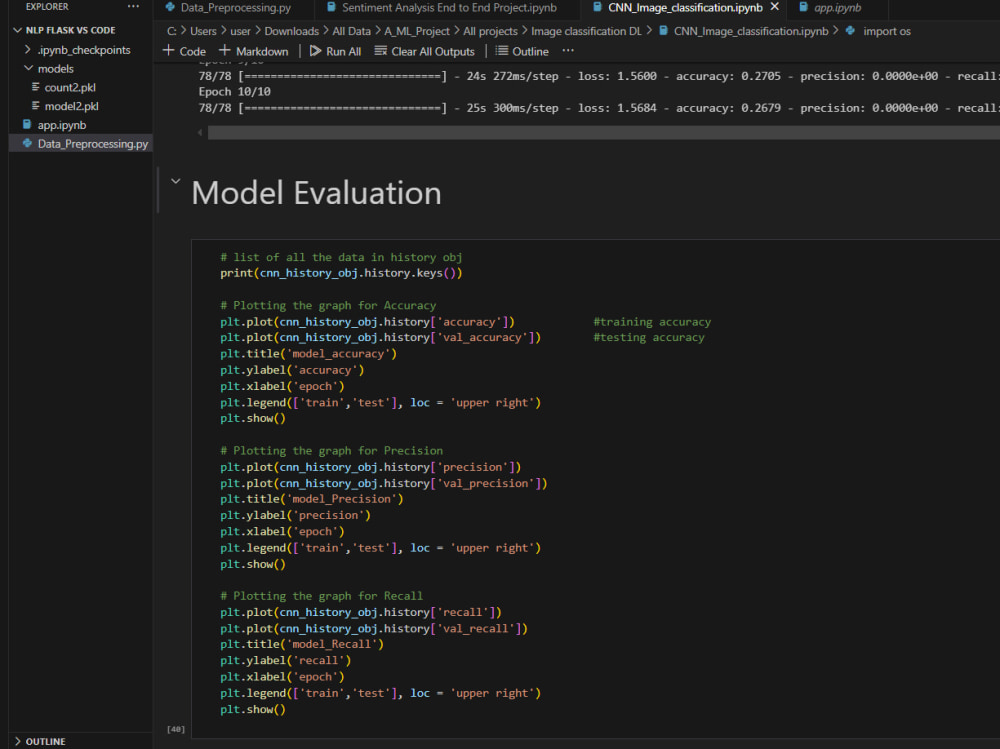Click the cell execution count [40]
The height and width of the screenshot is (749, 1000).
coord(176,729)
